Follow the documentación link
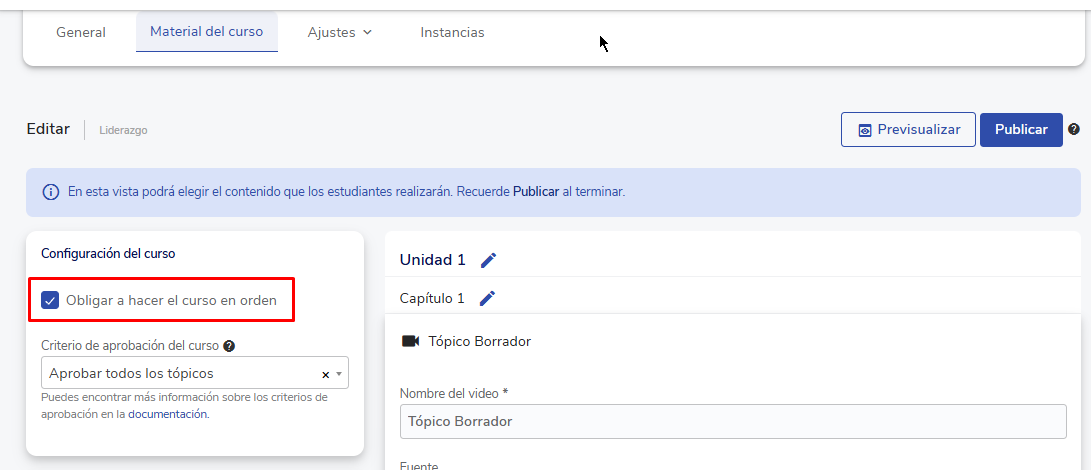1091x470 pixels. point(168,413)
